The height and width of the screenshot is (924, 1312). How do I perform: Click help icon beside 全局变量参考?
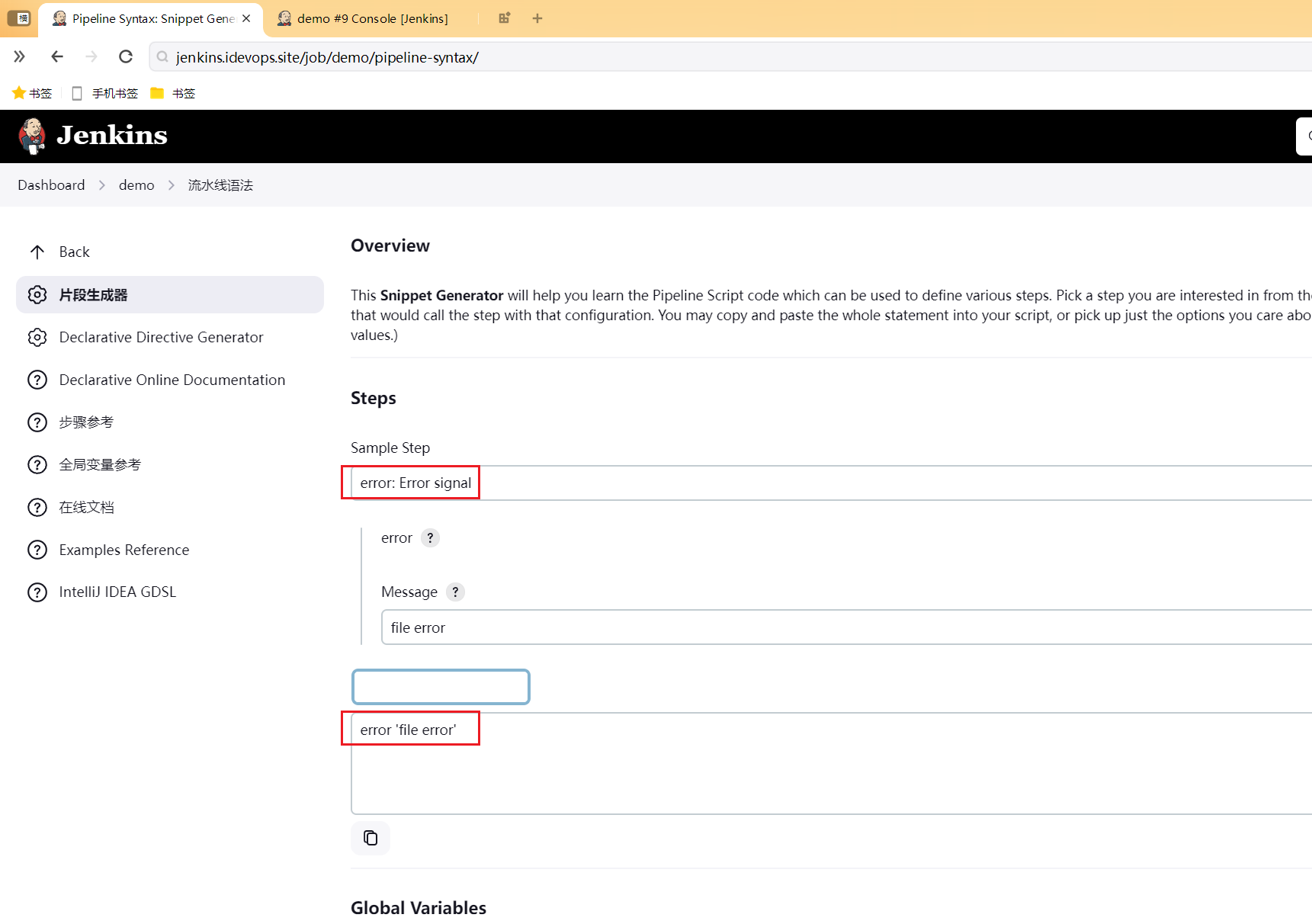click(x=37, y=465)
